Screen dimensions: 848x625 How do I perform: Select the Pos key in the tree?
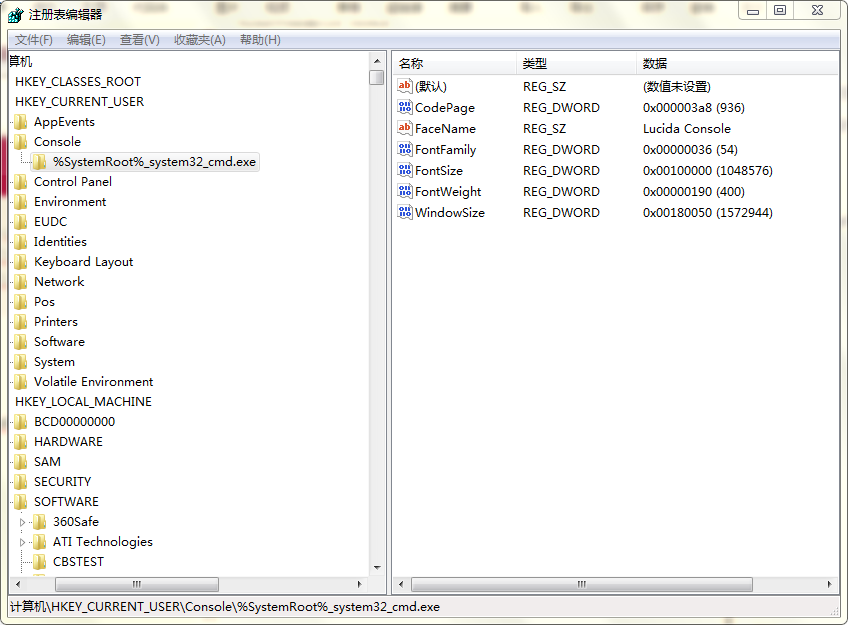[x=44, y=302]
